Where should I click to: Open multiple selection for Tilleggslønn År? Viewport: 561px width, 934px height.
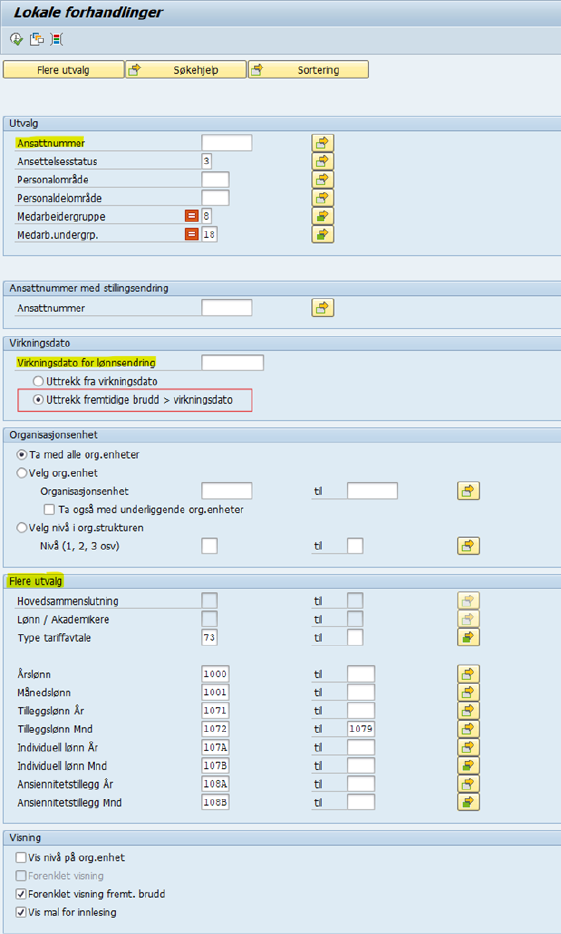[x=468, y=711]
